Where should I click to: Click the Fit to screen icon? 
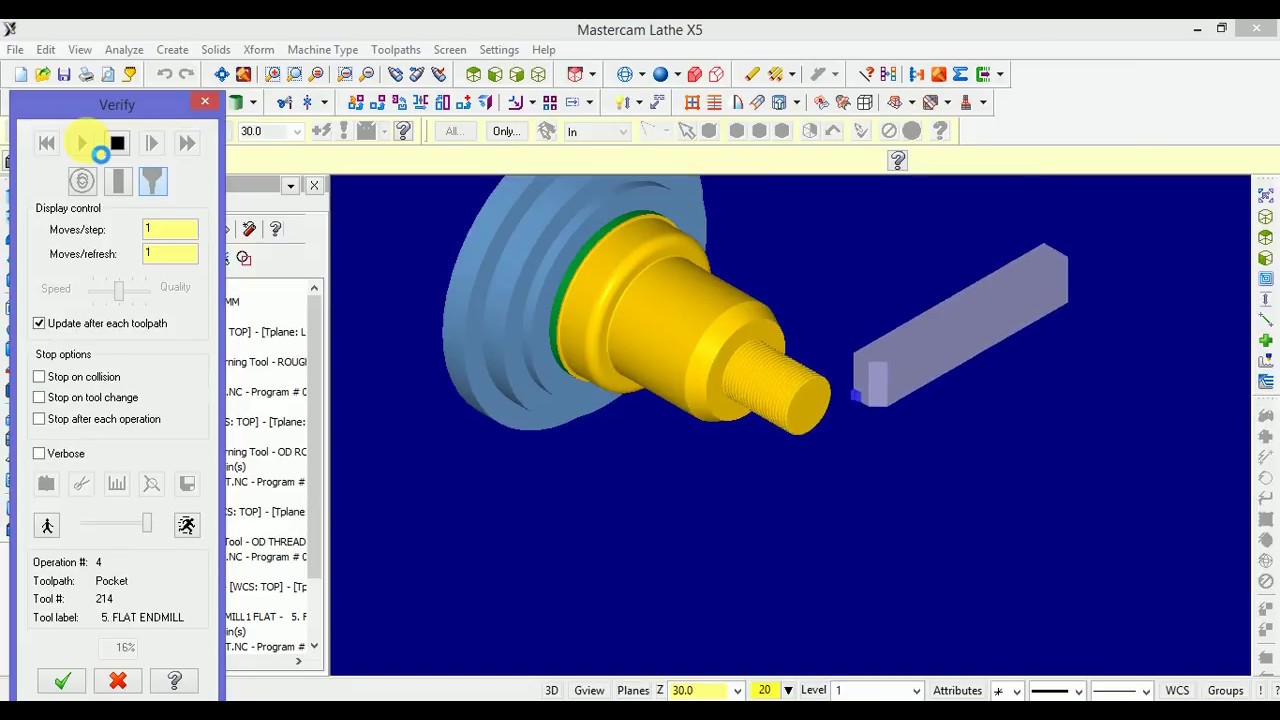click(x=222, y=74)
